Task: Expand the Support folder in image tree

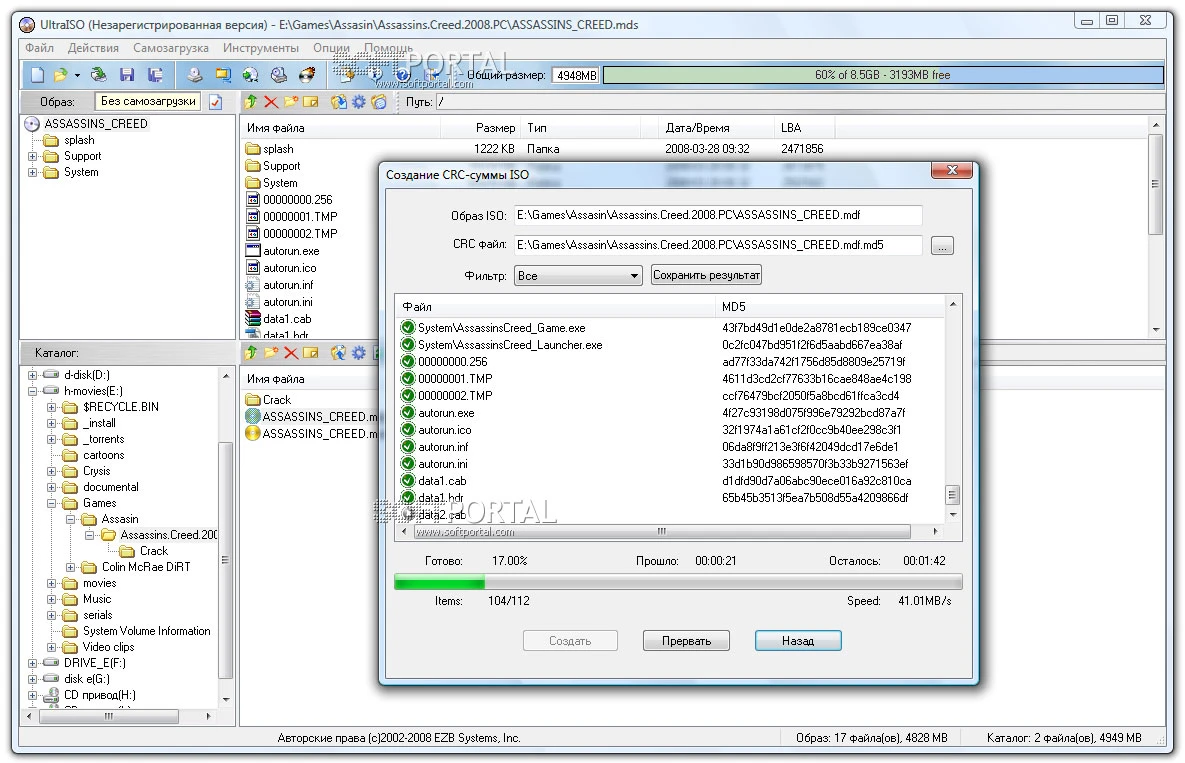Action: click(x=33, y=156)
